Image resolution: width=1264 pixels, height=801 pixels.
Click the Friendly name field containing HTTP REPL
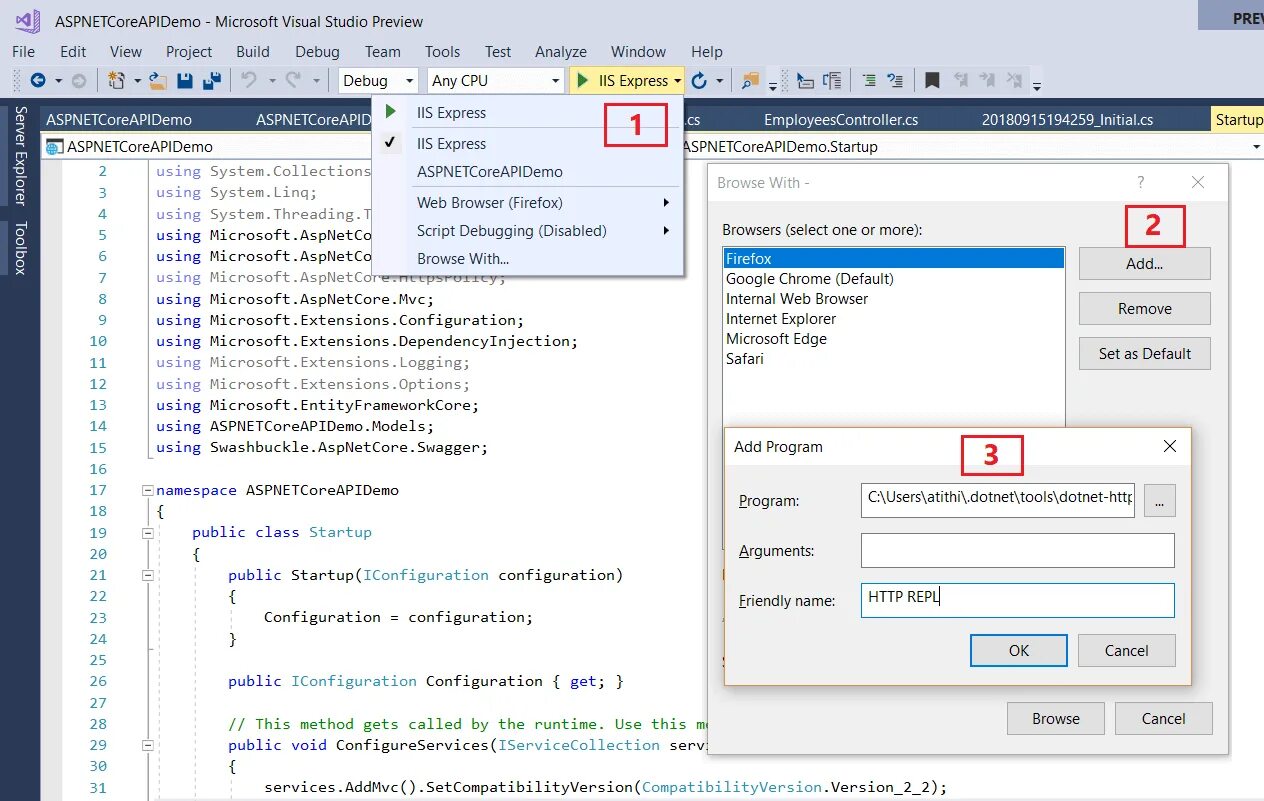1018,601
